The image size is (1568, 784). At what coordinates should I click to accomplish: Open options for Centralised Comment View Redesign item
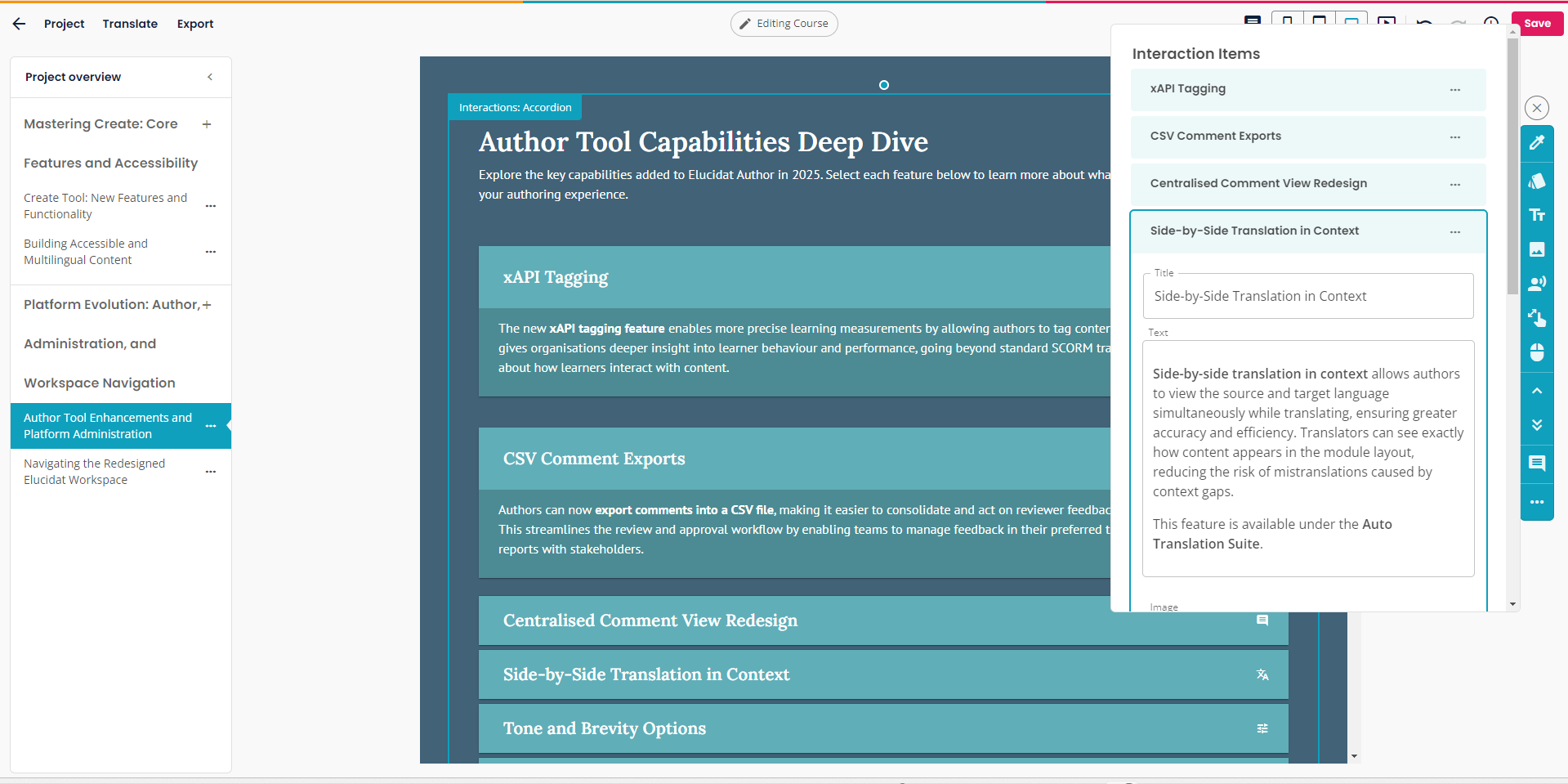click(1455, 185)
